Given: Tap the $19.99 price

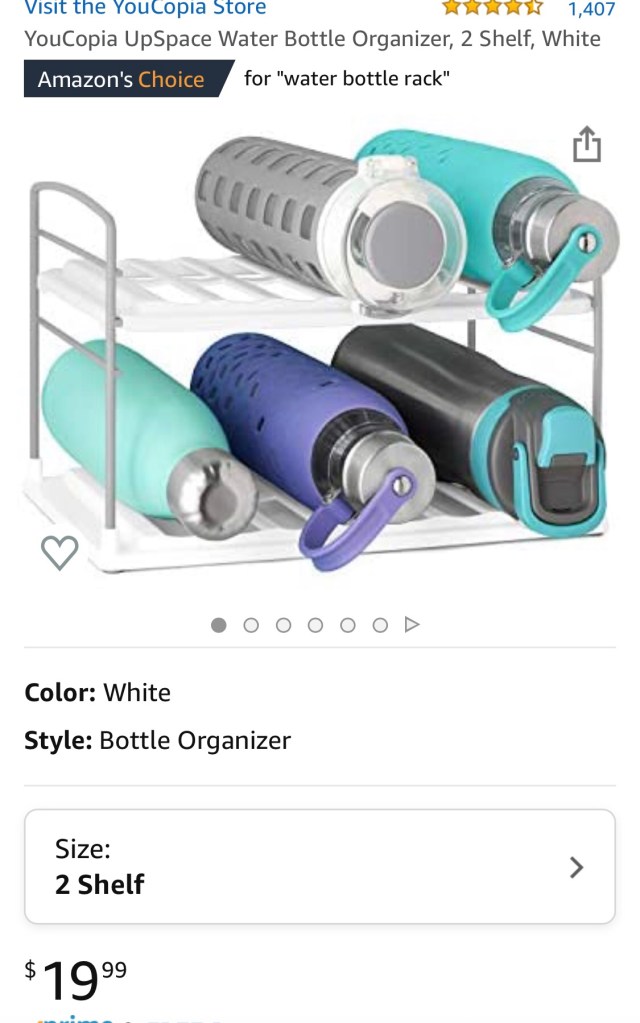Looking at the screenshot, I should [76, 979].
